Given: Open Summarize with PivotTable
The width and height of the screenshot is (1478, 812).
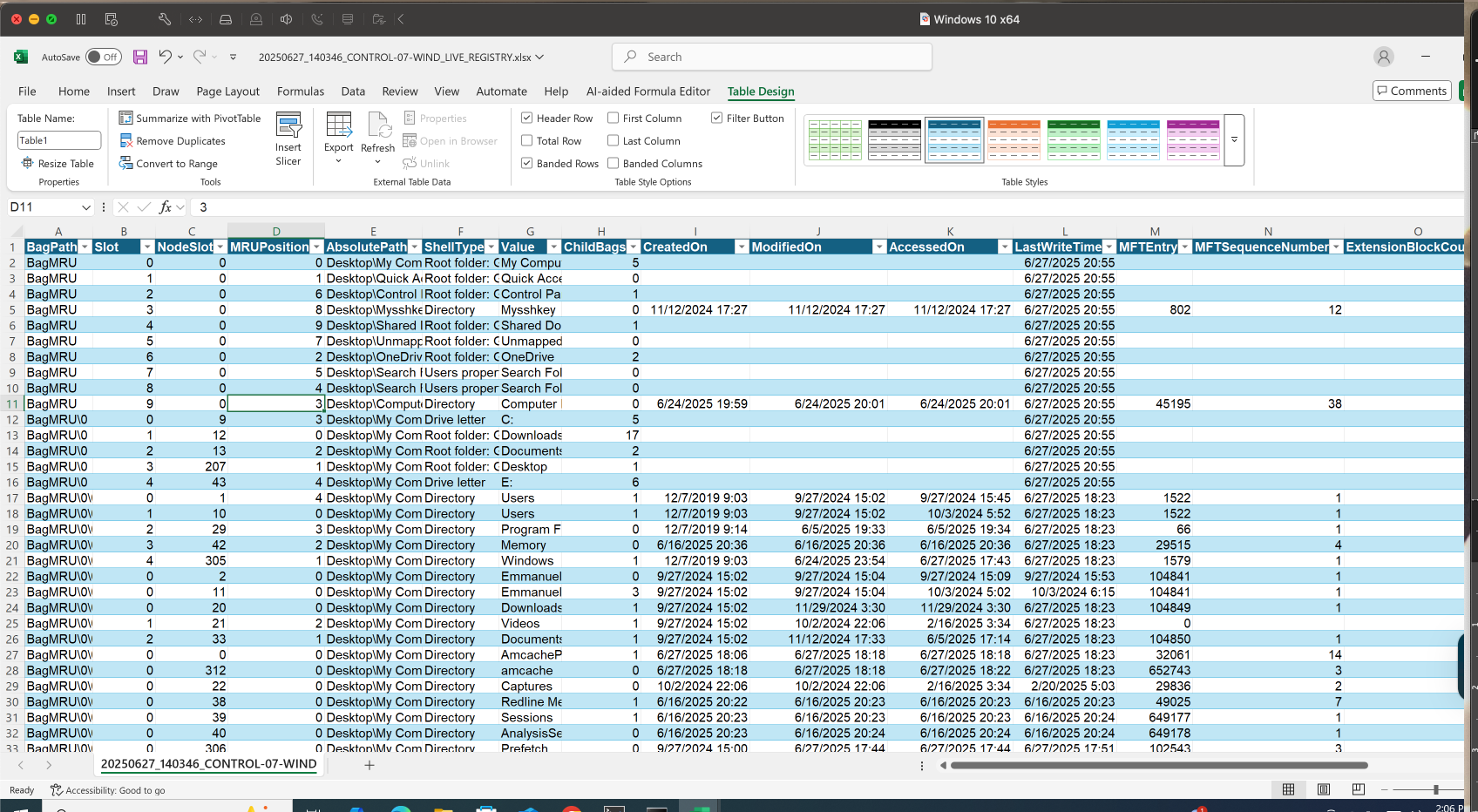Looking at the screenshot, I should [189, 118].
